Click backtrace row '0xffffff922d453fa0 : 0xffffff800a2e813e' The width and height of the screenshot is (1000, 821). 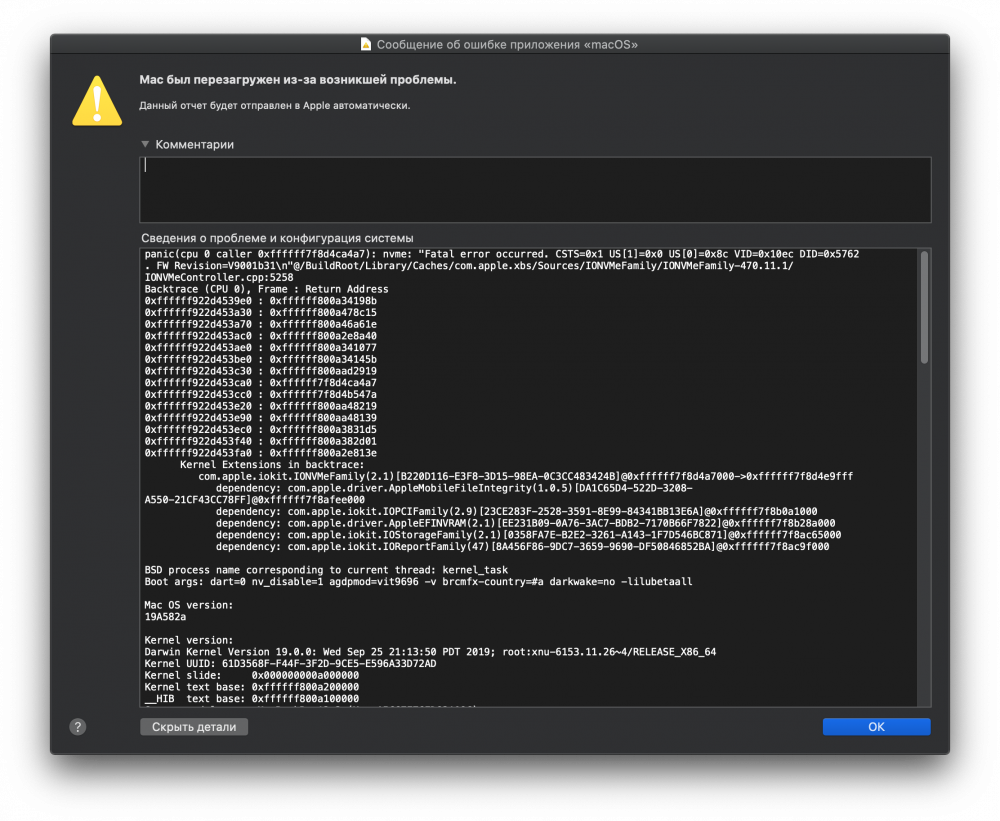pyautogui.click(x=260, y=453)
